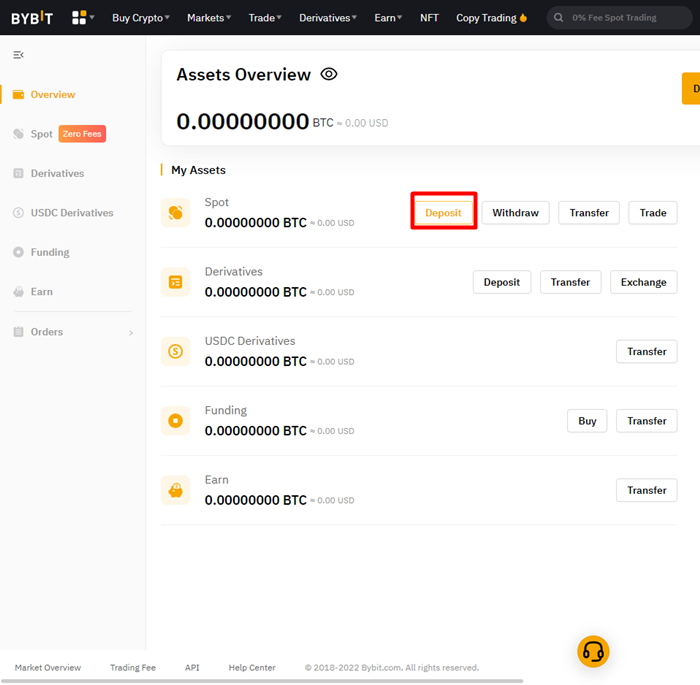Click the Derivatives asset row icon
The image size is (700, 685).
click(x=175, y=282)
